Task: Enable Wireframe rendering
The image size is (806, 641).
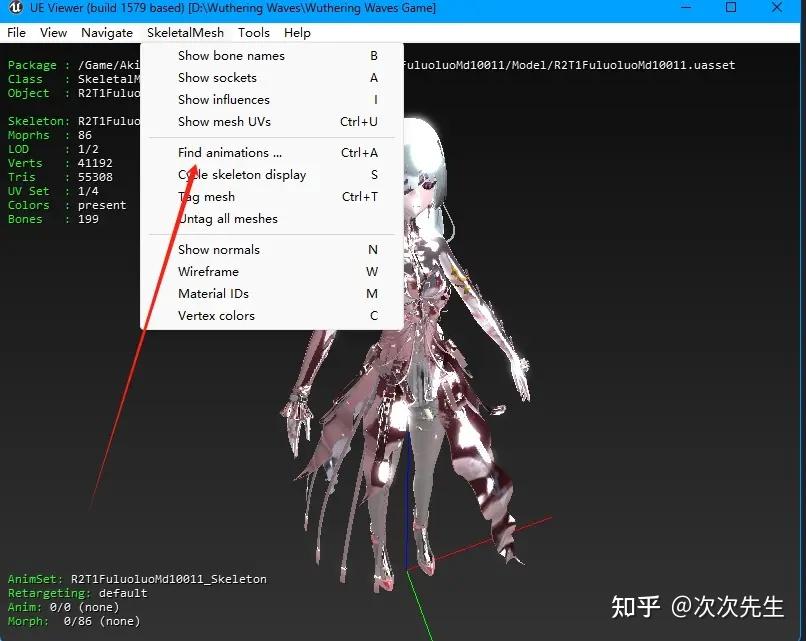Action: (x=208, y=272)
